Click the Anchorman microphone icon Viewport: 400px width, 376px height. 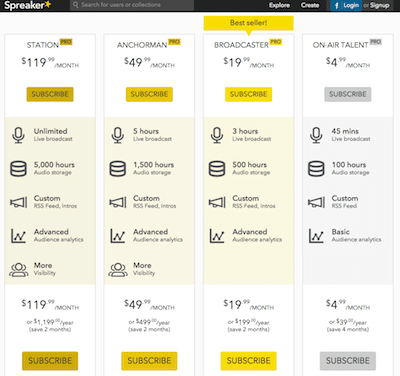(x=118, y=135)
